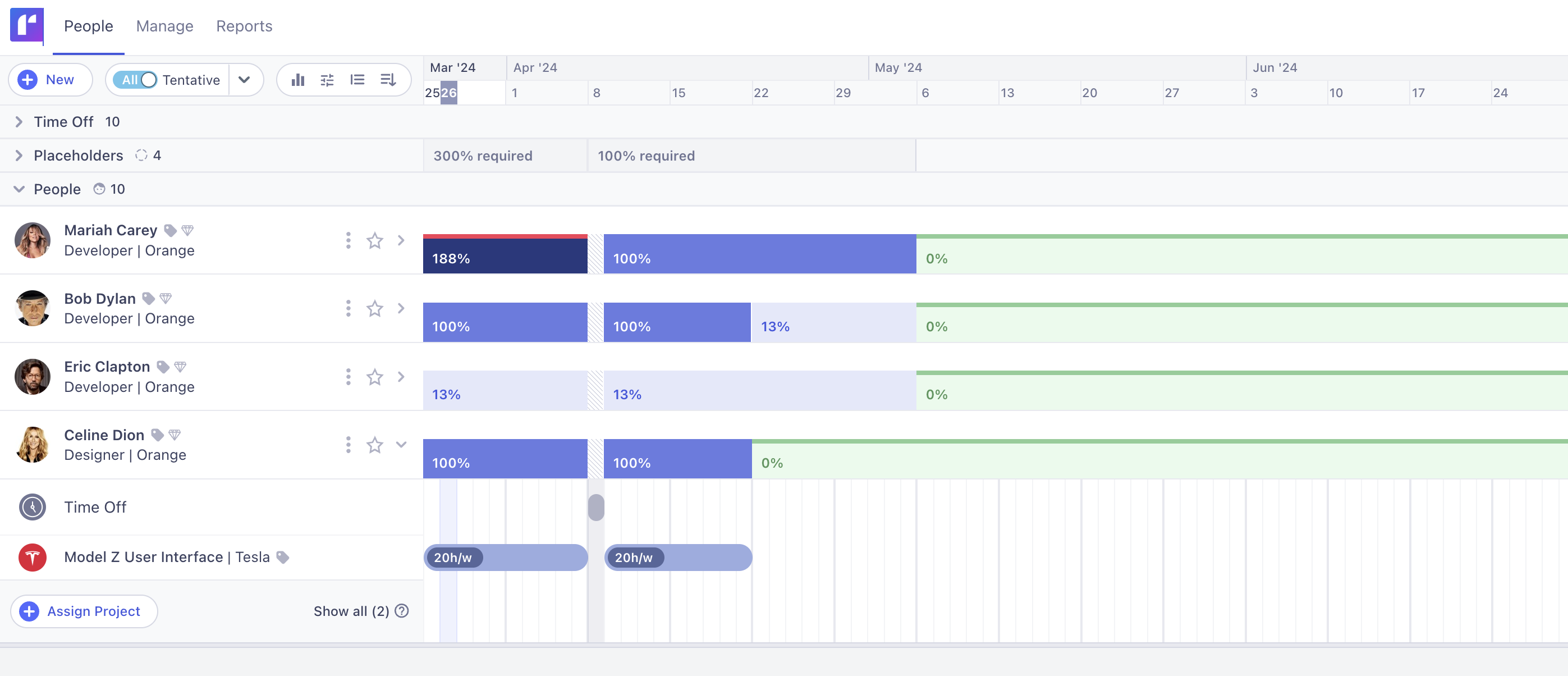Click the New button

[50, 79]
